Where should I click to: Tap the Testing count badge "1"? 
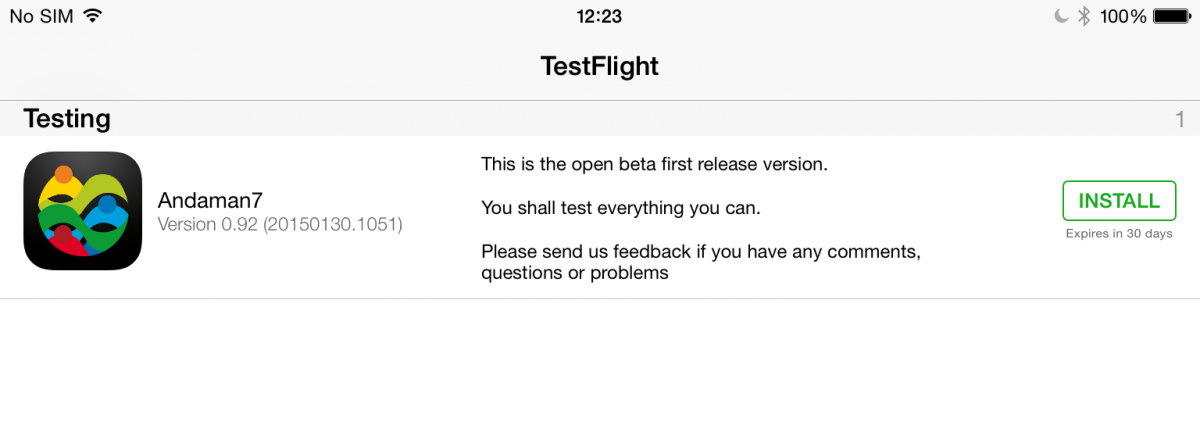(1180, 120)
